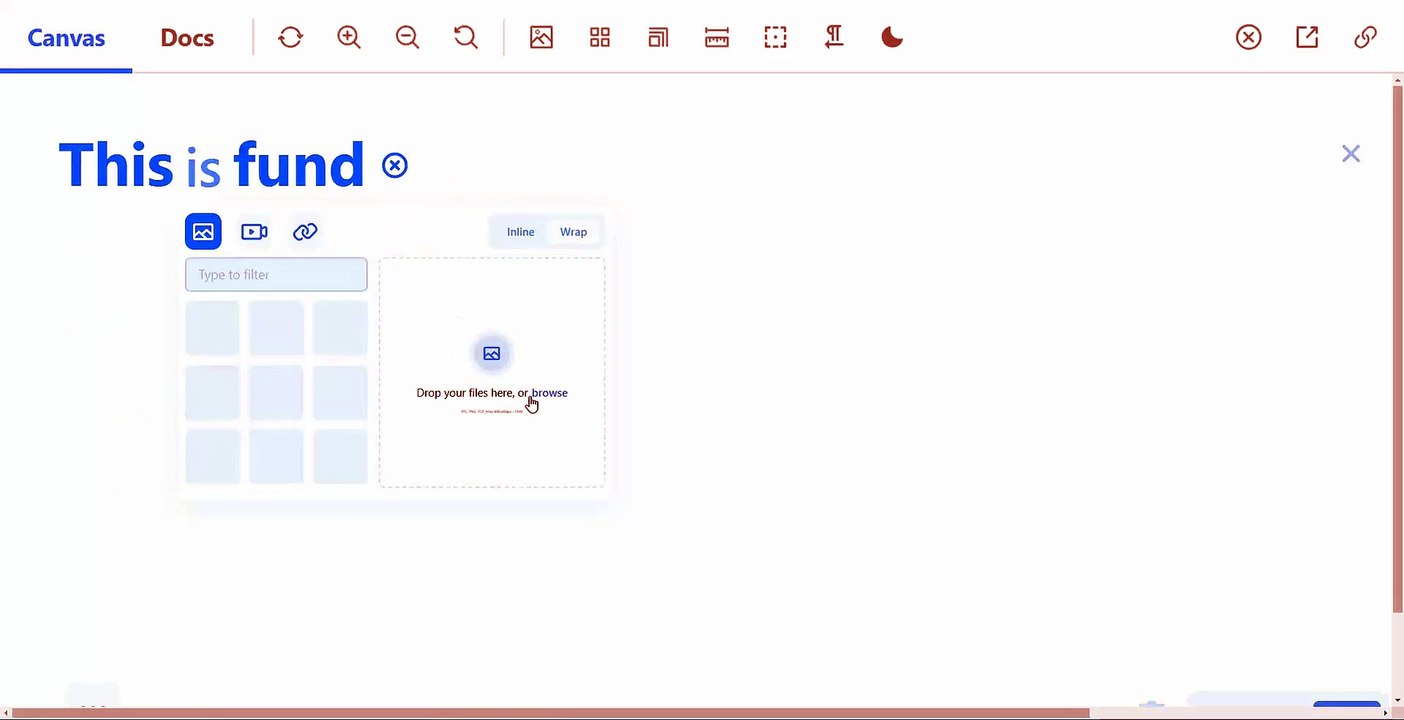Open the viewport size selector icon
This screenshot has height=720, width=1404.
click(658, 37)
